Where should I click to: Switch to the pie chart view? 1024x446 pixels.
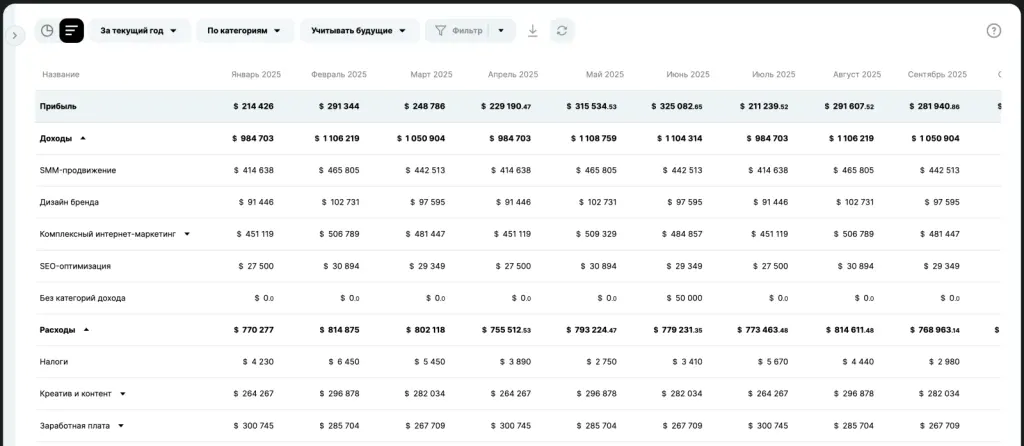point(47,31)
